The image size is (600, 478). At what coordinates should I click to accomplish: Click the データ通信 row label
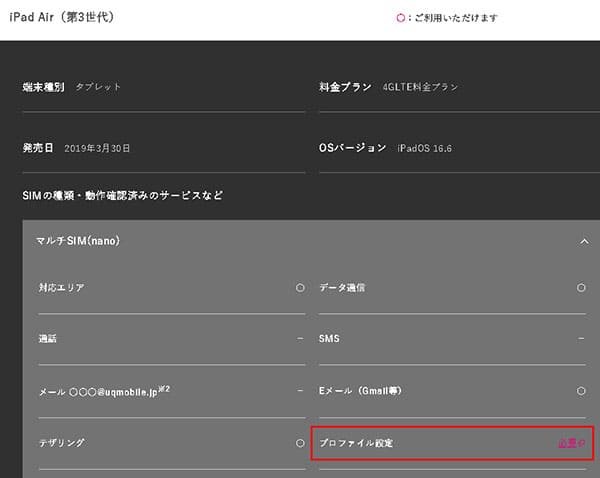coord(342,287)
